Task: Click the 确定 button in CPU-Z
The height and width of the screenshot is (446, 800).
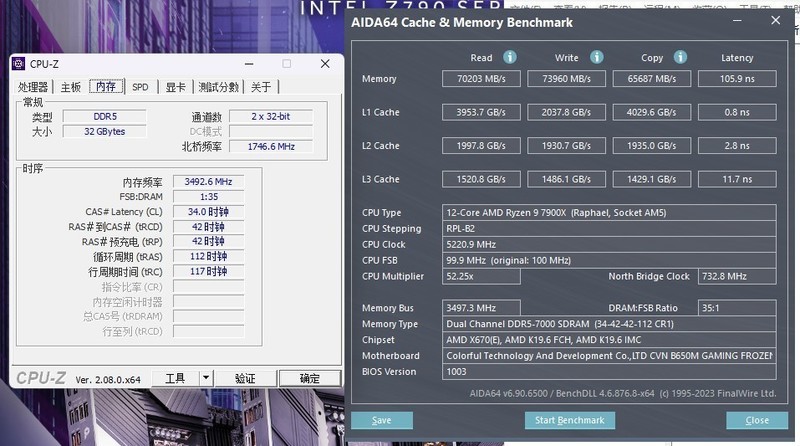Action: (309, 378)
